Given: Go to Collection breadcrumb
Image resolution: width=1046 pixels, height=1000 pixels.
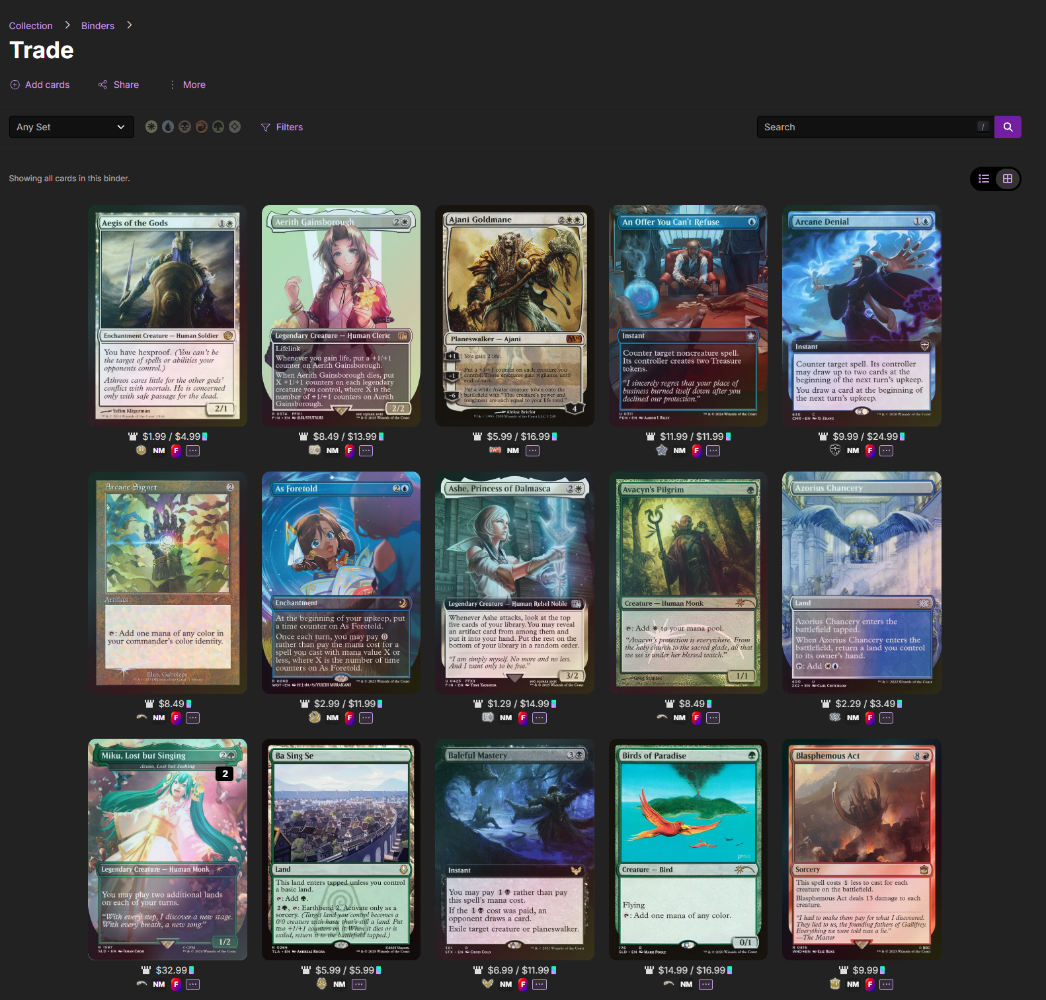Looking at the screenshot, I should [x=31, y=25].
